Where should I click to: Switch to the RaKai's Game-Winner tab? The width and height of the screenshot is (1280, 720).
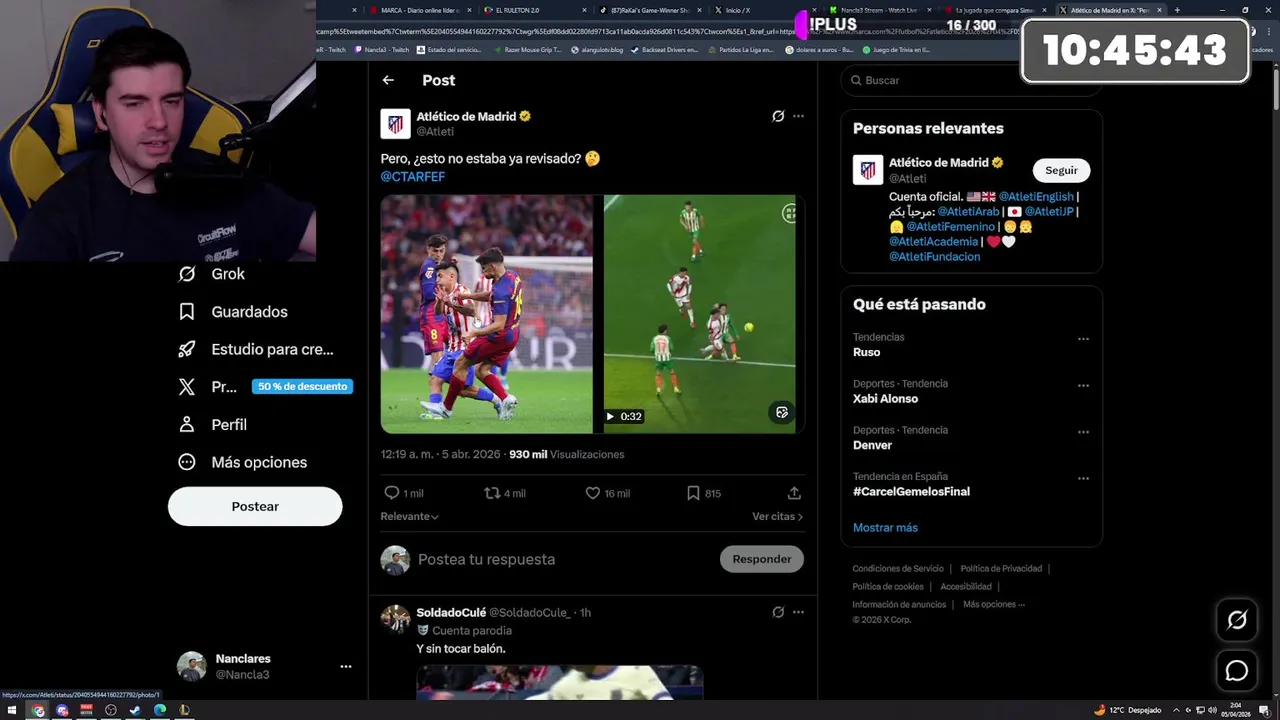tap(650, 10)
